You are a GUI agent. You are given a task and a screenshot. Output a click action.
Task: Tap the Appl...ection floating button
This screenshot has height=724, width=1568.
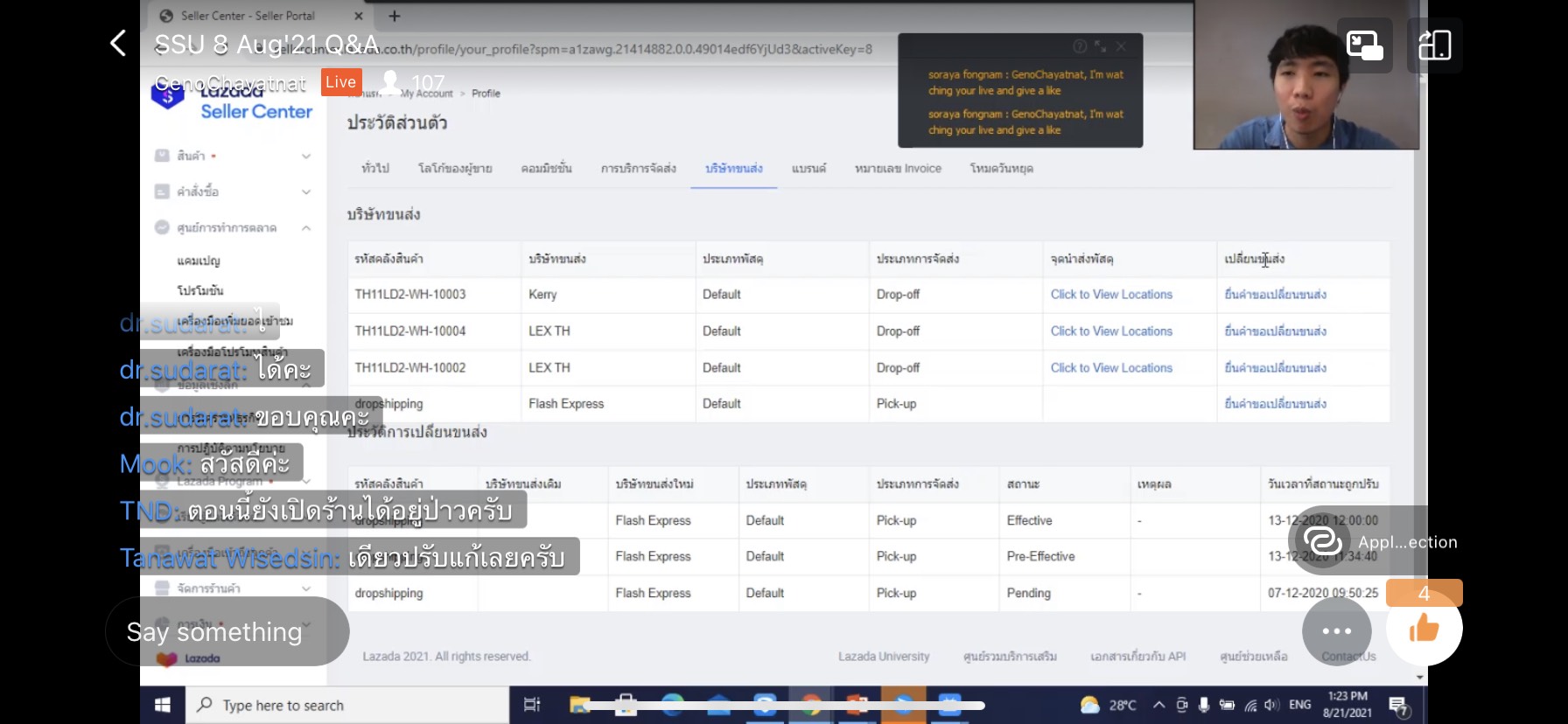click(1374, 542)
